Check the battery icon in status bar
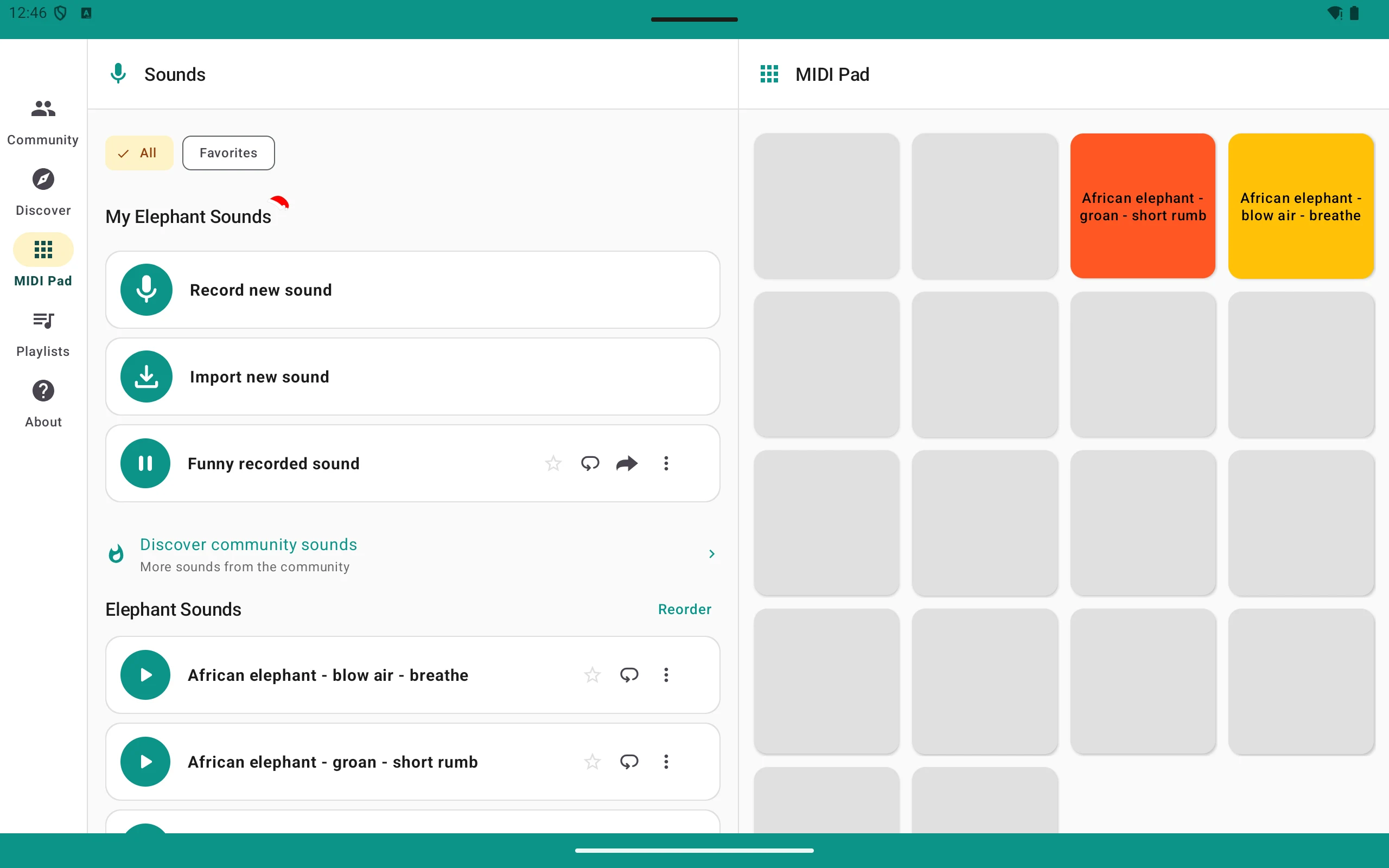This screenshot has width=1389, height=868. pyautogui.click(x=1354, y=13)
